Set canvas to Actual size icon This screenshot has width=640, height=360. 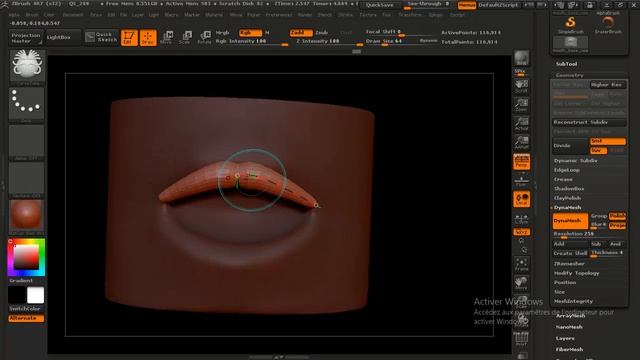click(521, 124)
